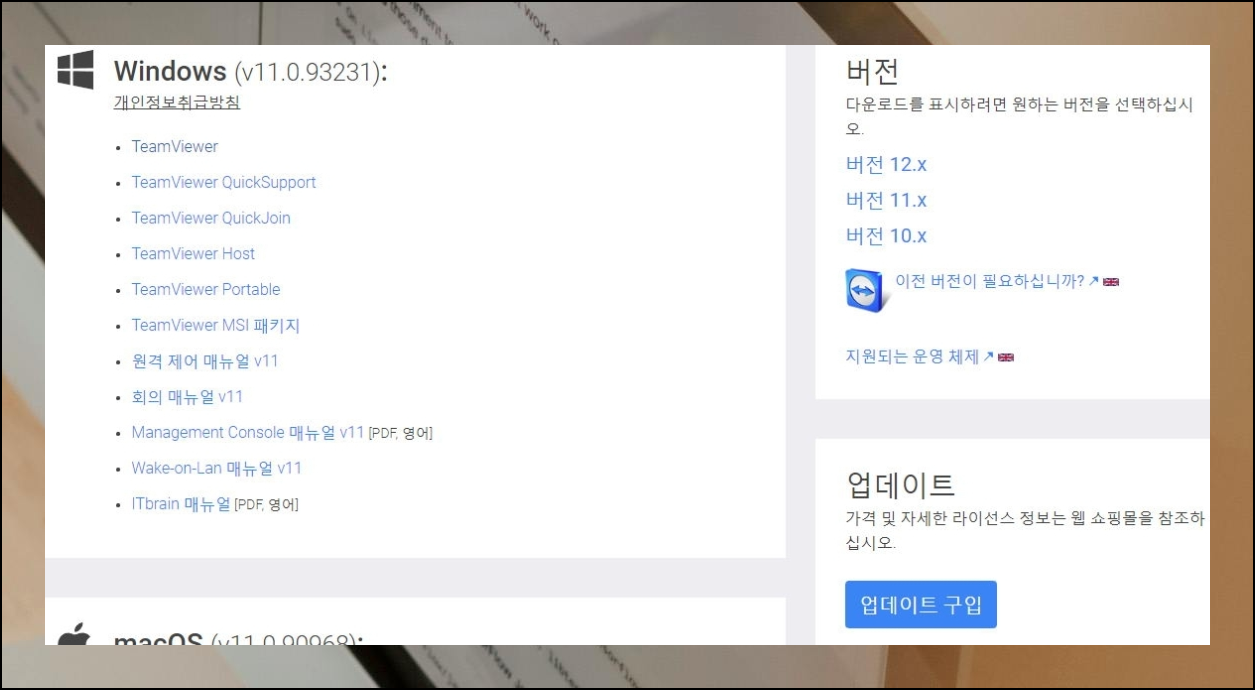Screen dimensions: 1255x690
Task: Open the 개인정보취급방침 link
Action: [177, 102]
